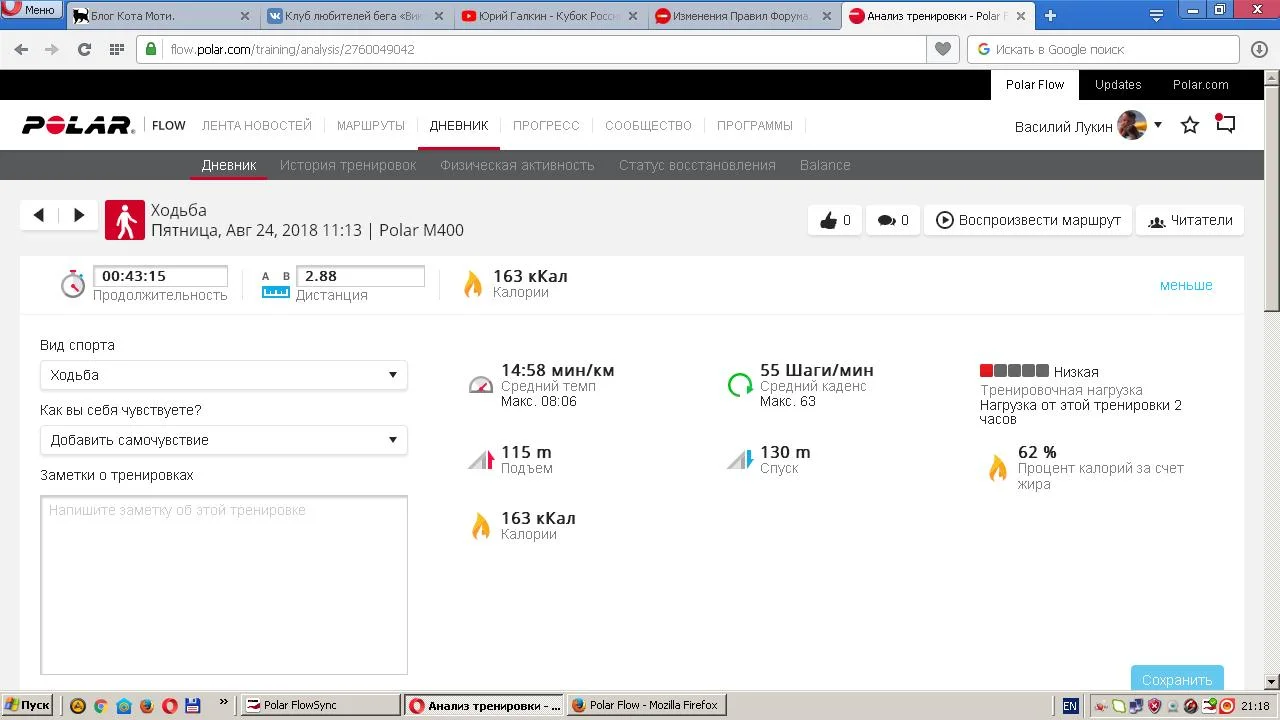
Task: Click the меньше link
Action: tap(1185, 285)
